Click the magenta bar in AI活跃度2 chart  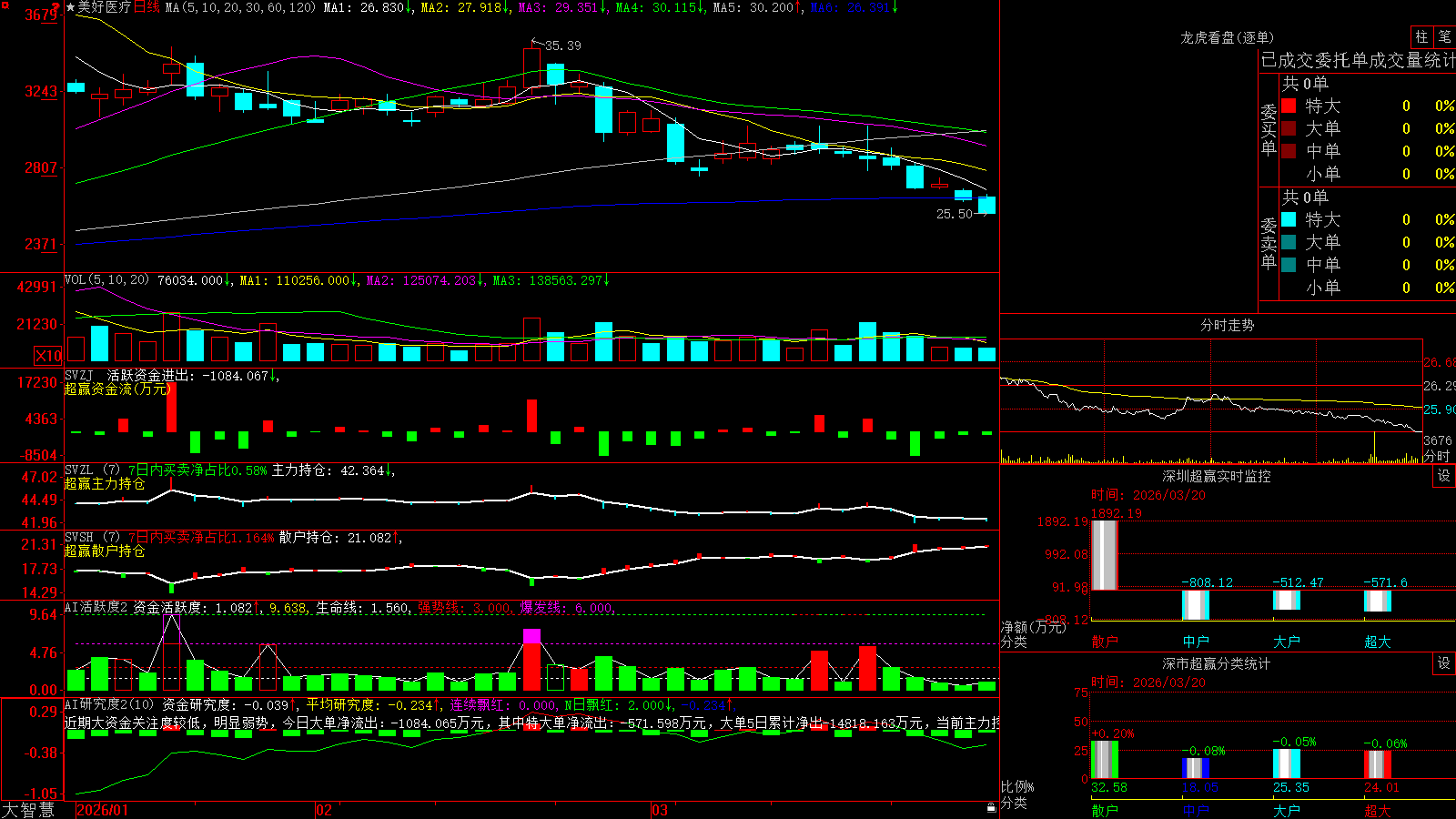point(532,636)
